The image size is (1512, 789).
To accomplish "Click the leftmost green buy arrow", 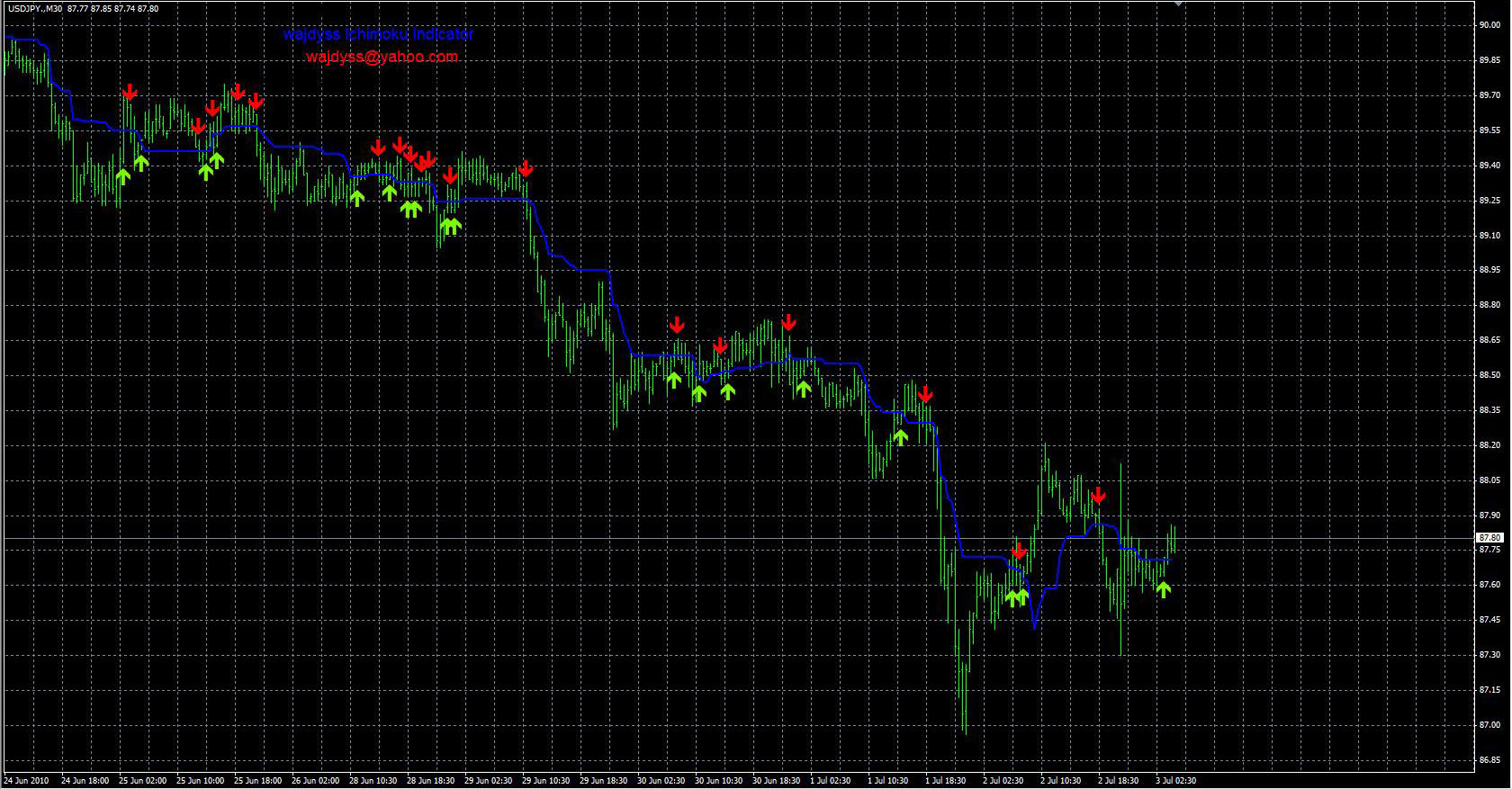I will tap(123, 175).
